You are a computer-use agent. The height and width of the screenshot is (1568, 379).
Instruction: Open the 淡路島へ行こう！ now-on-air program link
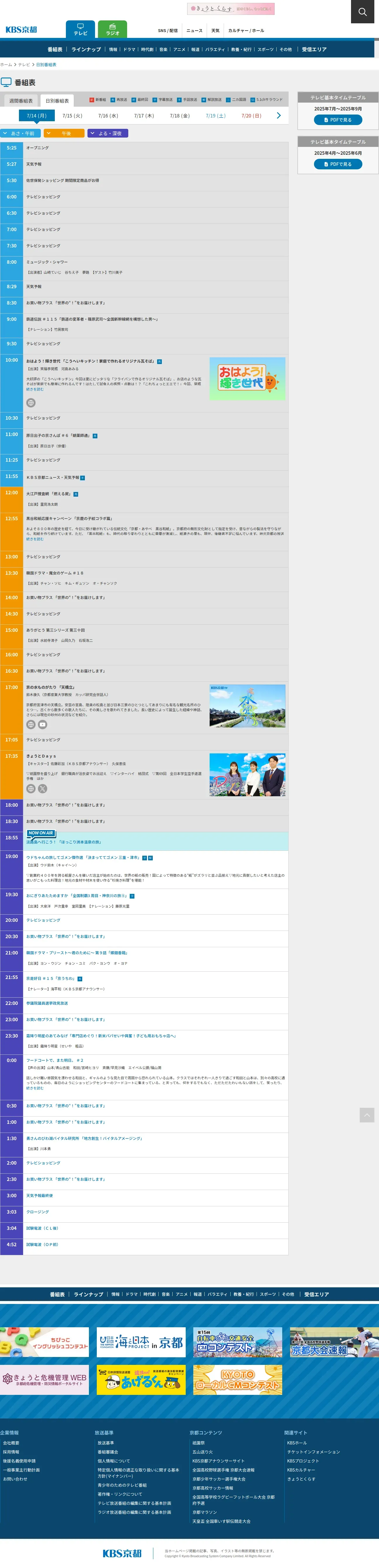[x=63, y=842]
